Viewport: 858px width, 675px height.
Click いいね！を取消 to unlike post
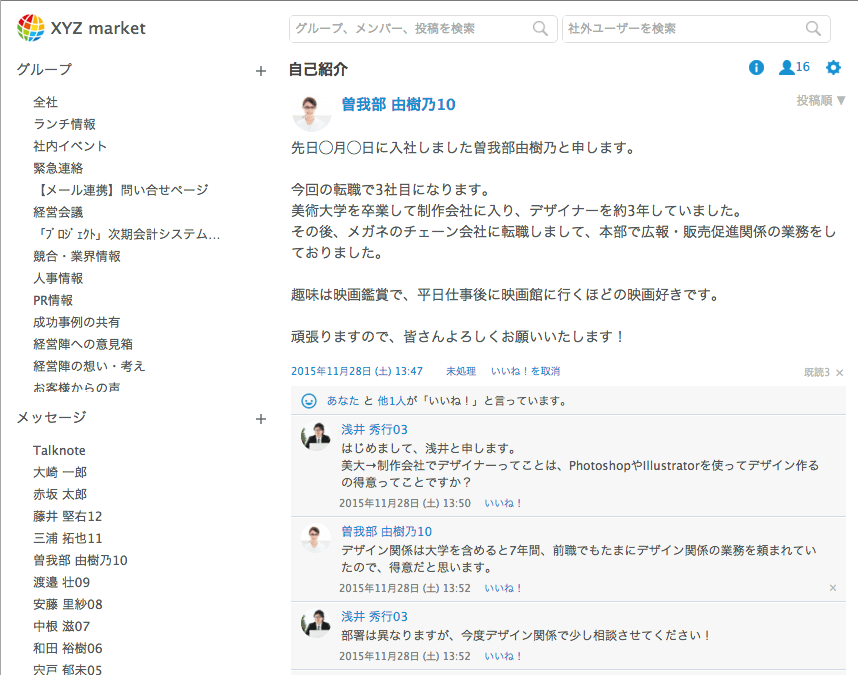525,371
